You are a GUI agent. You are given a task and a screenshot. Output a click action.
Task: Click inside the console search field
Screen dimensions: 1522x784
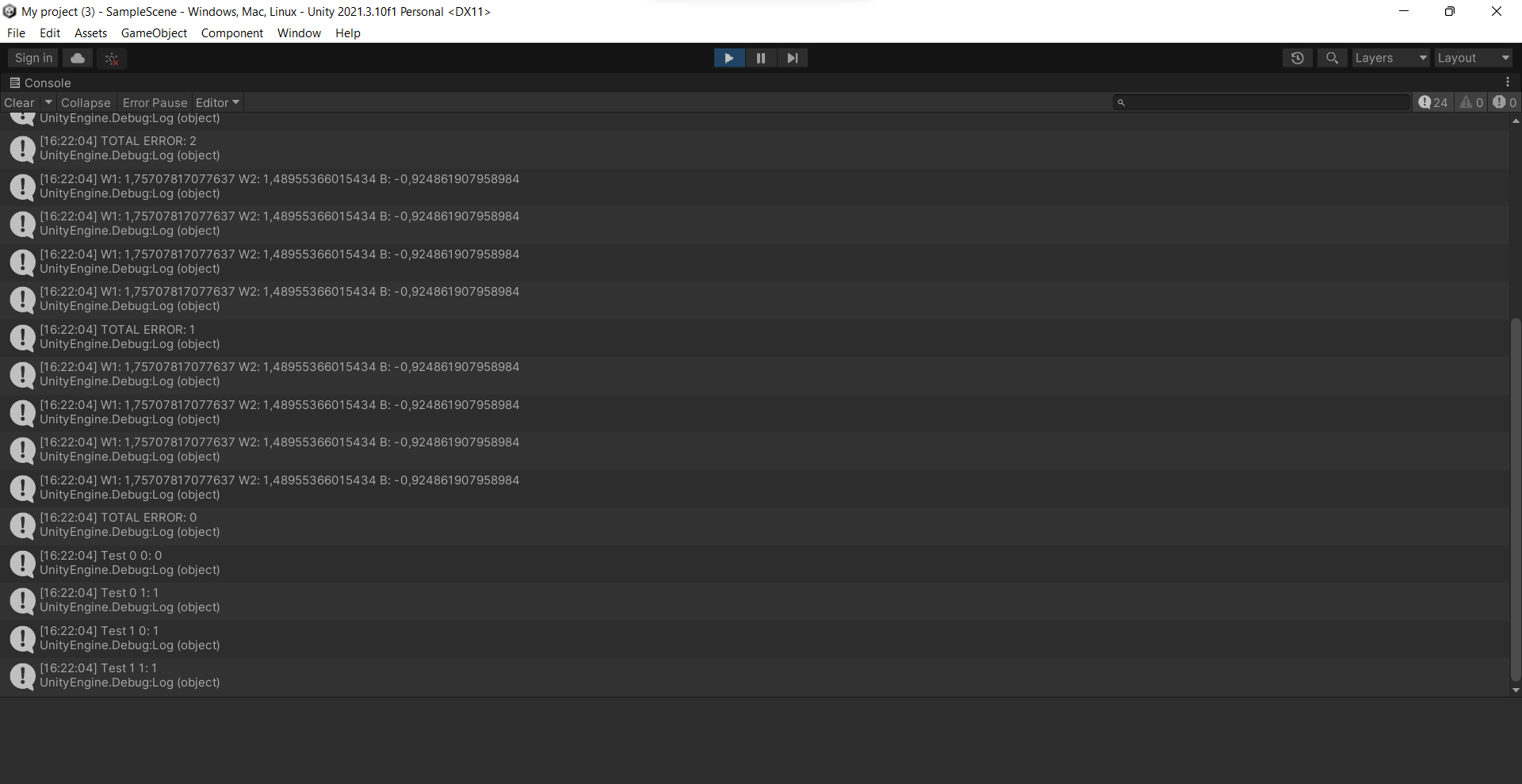coord(1260,102)
